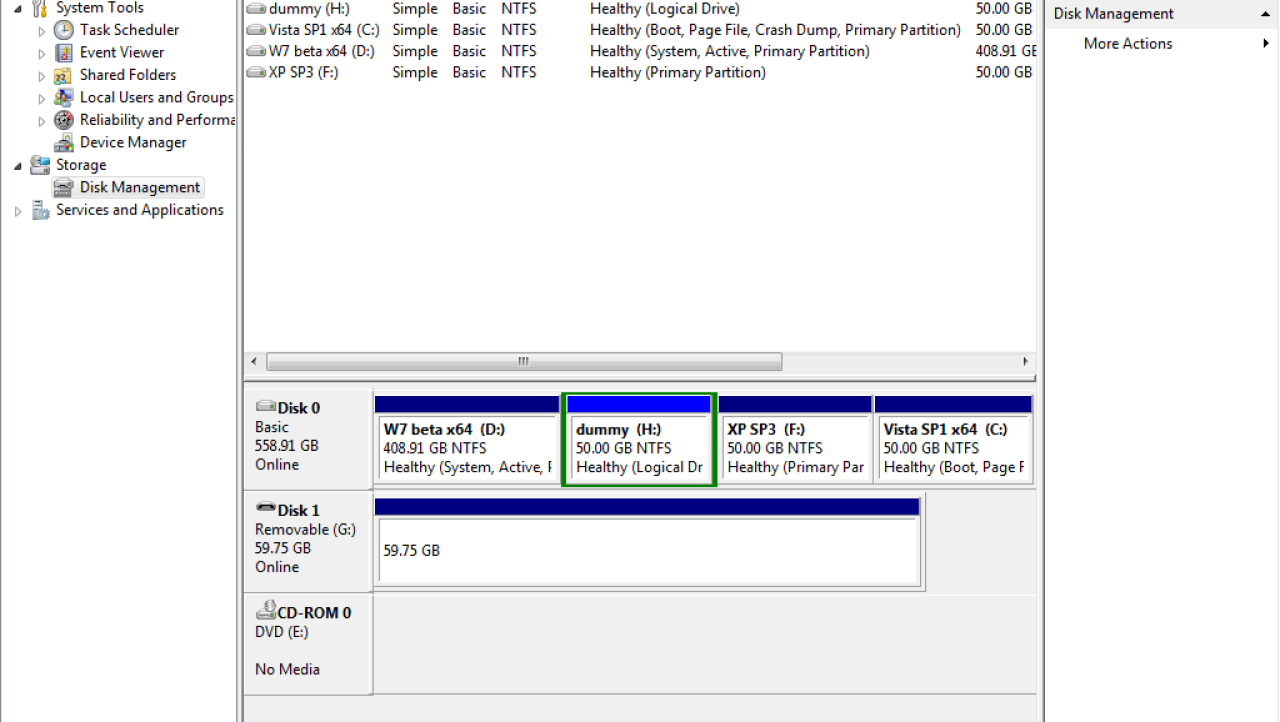Expand Services and Applications node
1280x722 pixels.
click(x=18, y=211)
